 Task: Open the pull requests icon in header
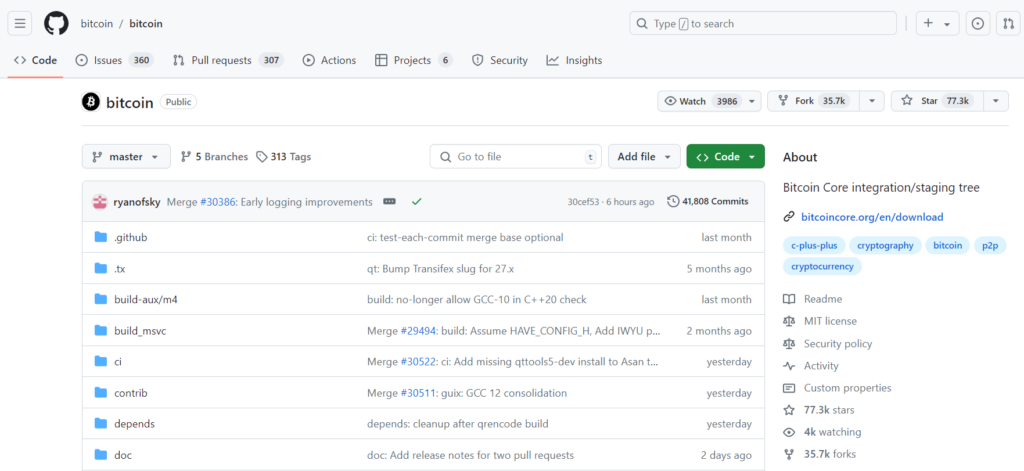1008,24
